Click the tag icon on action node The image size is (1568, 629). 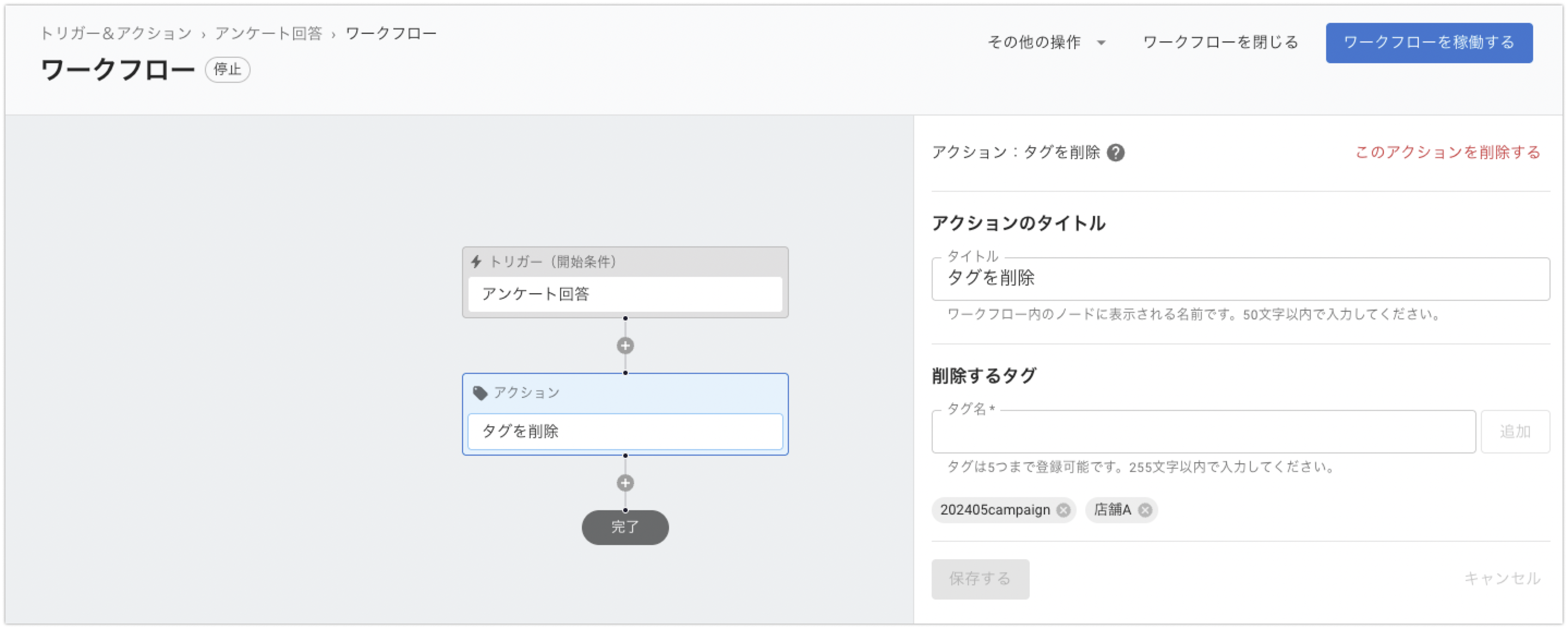click(x=480, y=393)
